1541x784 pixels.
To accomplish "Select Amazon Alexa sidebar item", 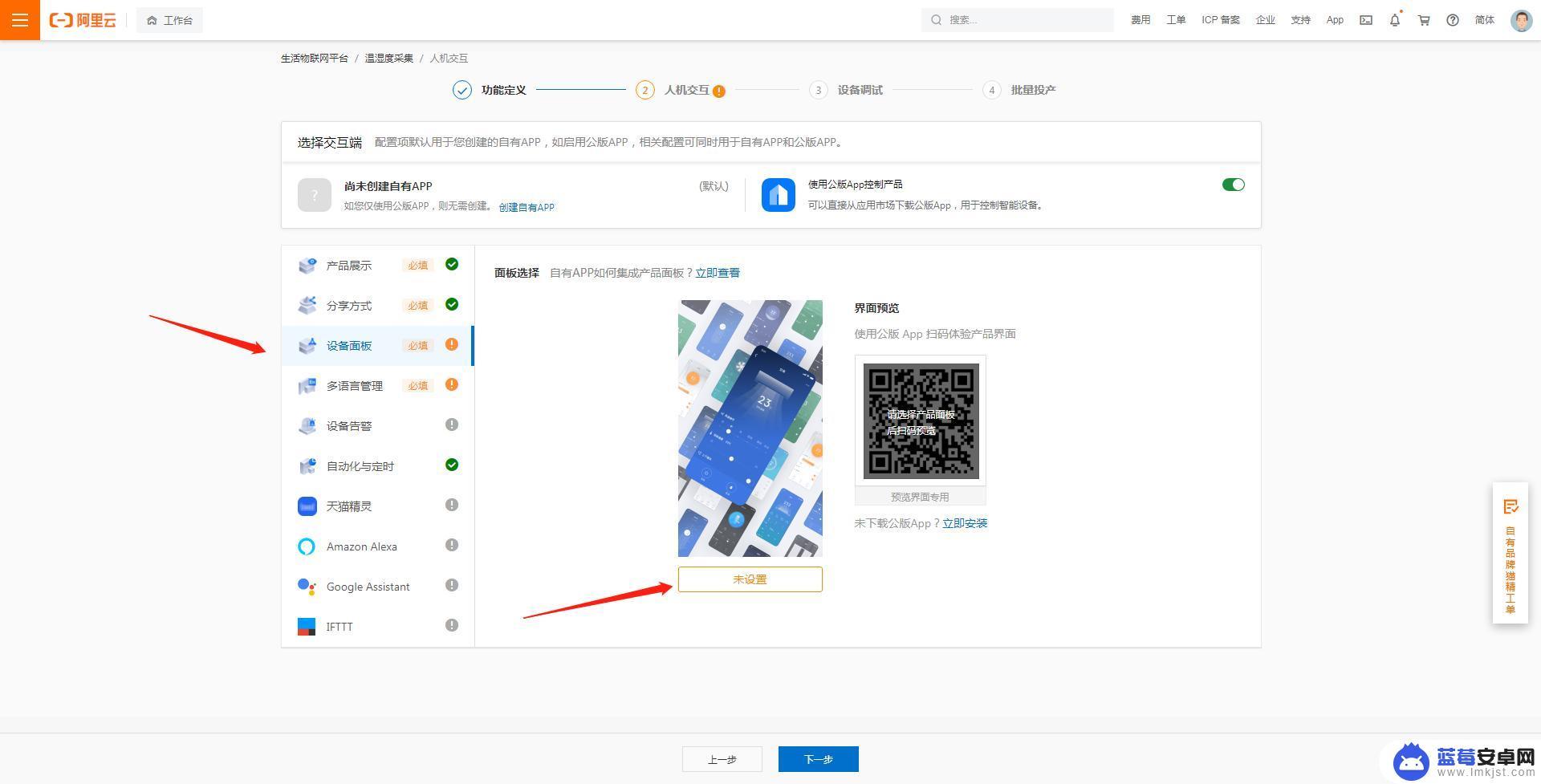I will coord(377,546).
